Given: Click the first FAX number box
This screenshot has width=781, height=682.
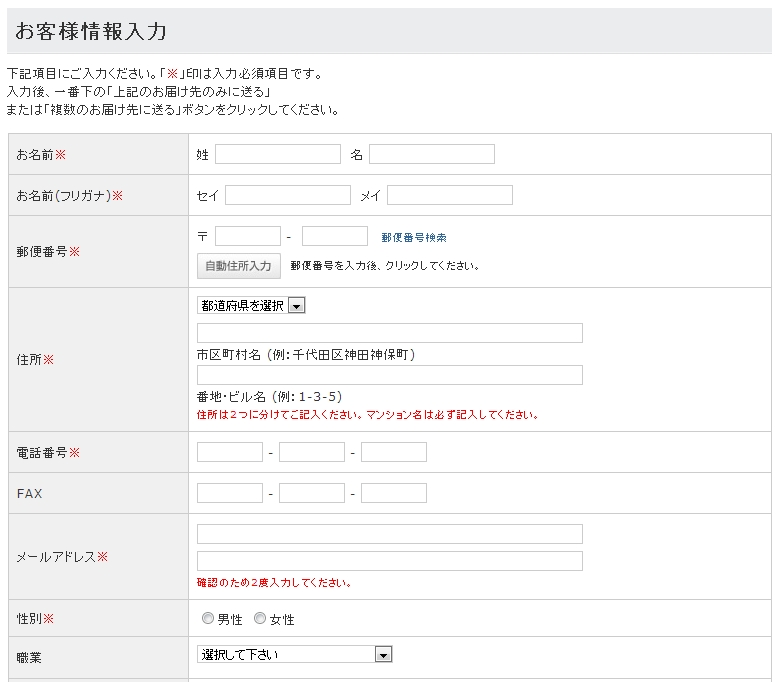Looking at the screenshot, I should point(229,493).
